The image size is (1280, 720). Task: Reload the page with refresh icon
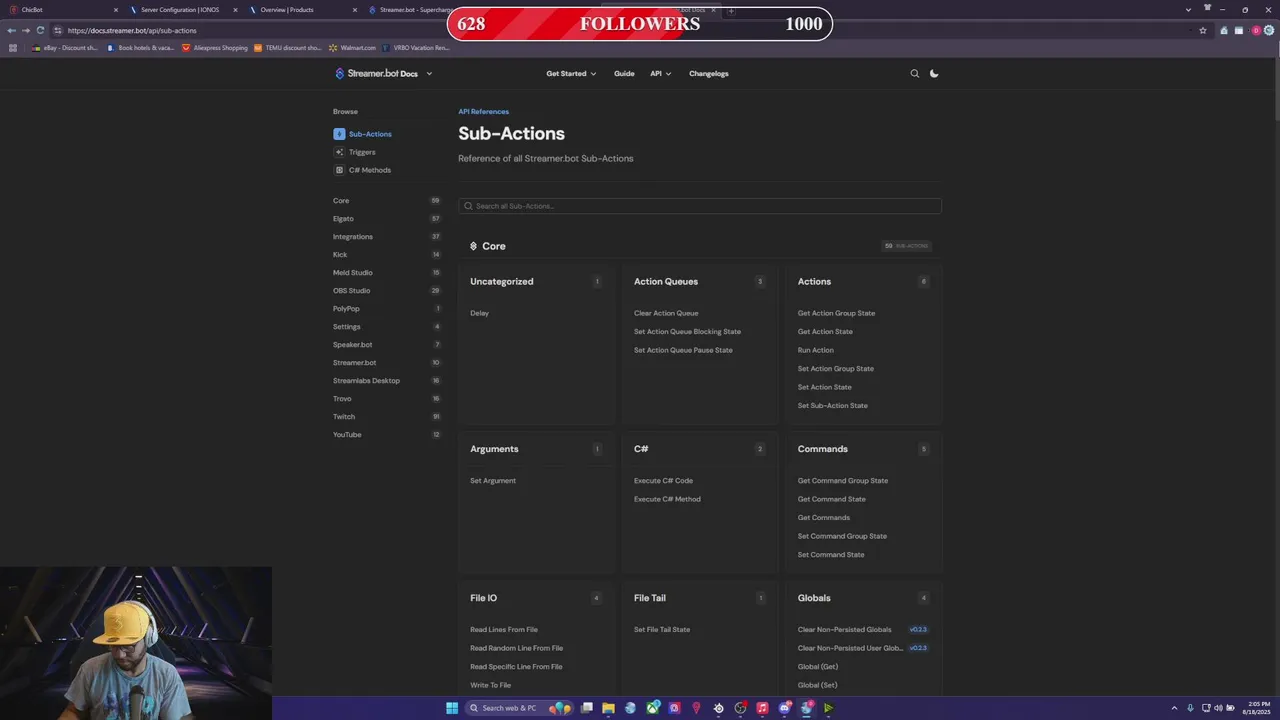pyautogui.click(x=40, y=30)
